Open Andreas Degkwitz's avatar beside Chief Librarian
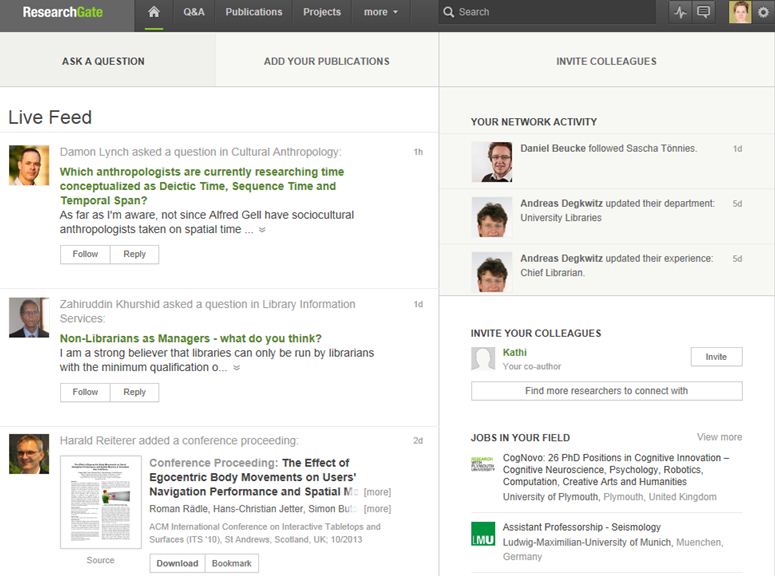775x579 pixels. point(492,272)
